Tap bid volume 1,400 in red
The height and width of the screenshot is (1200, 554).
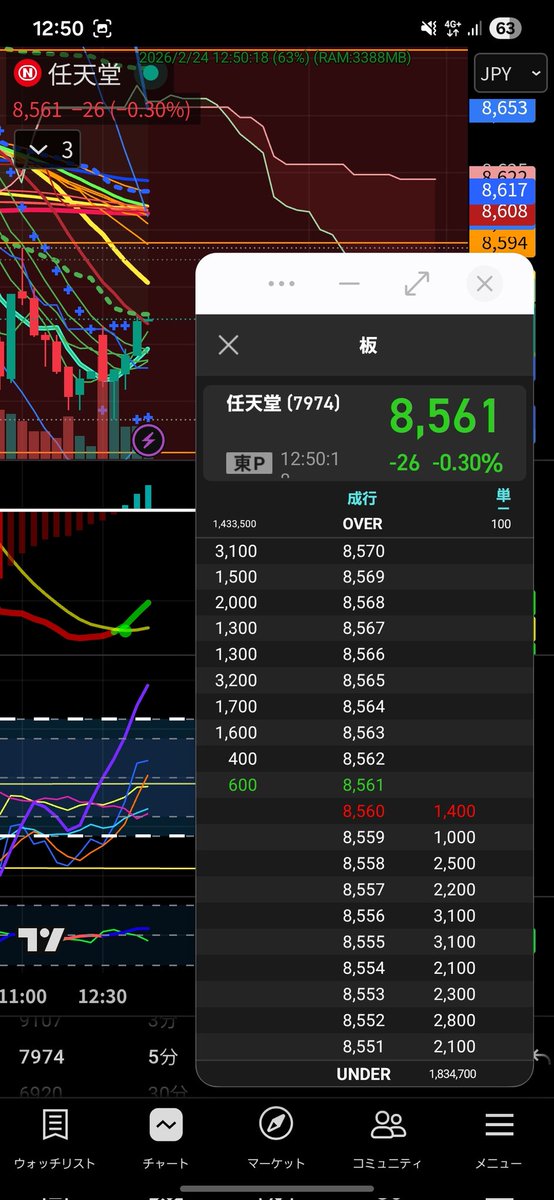pos(454,811)
